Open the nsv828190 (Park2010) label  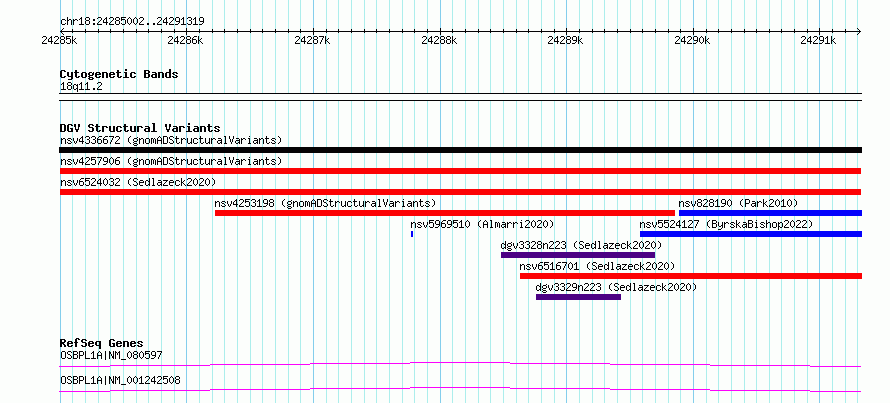click(x=738, y=203)
